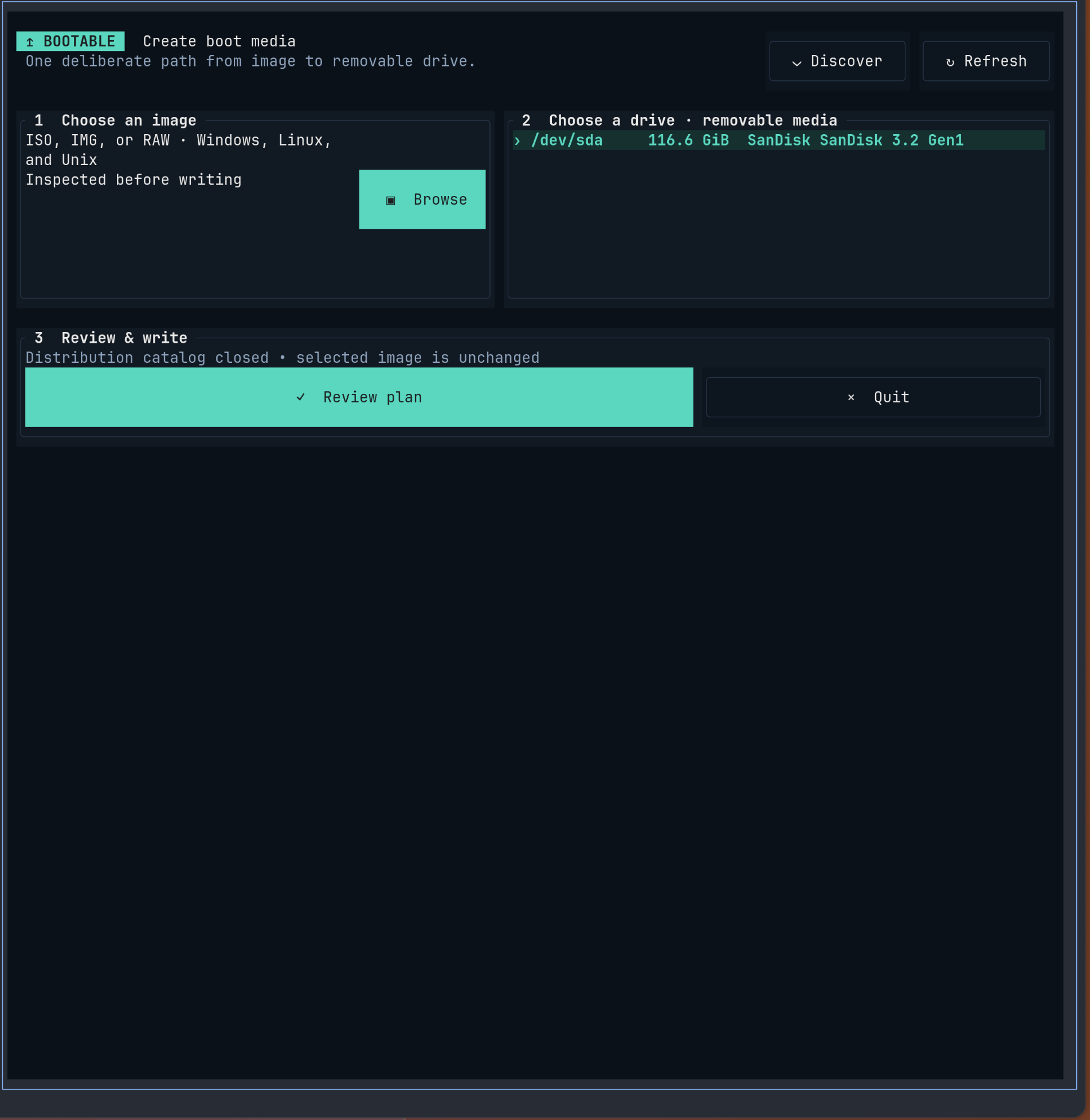Click the Discover button
The image size is (1090, 1120).
[x=837, y=61]
